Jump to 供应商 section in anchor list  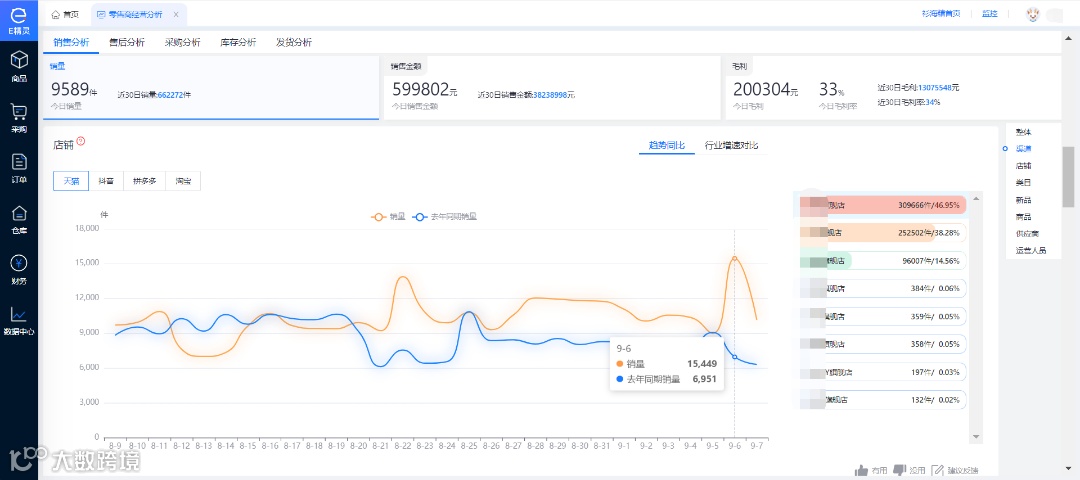pyautogui.click(x=1026, y=233)
